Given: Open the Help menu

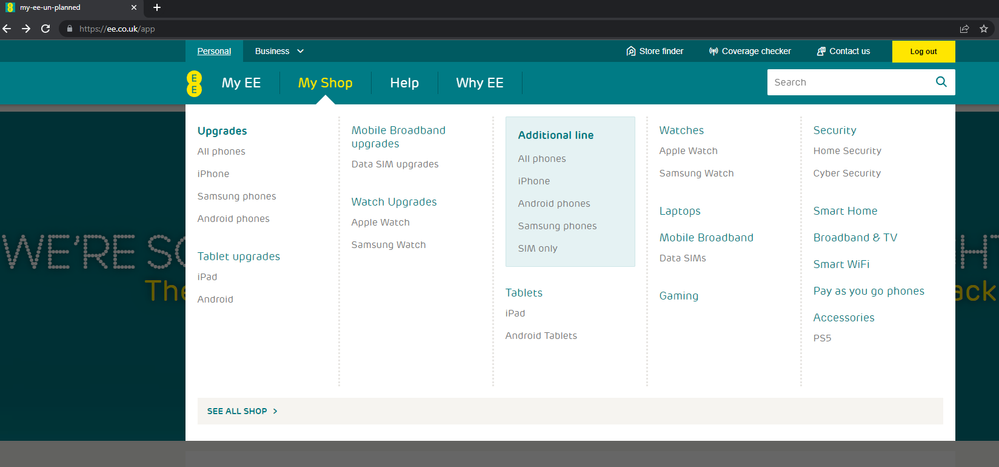Looking at the screenshot, I should (x=405, y=83).
